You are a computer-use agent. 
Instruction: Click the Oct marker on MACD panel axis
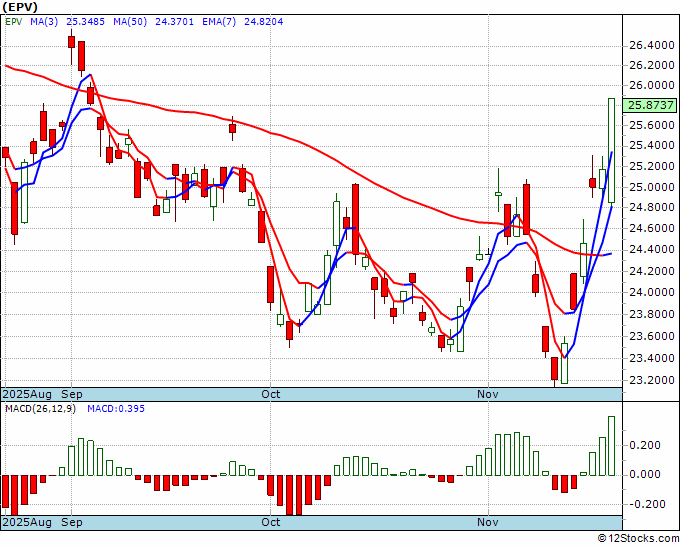click(270, 522)
